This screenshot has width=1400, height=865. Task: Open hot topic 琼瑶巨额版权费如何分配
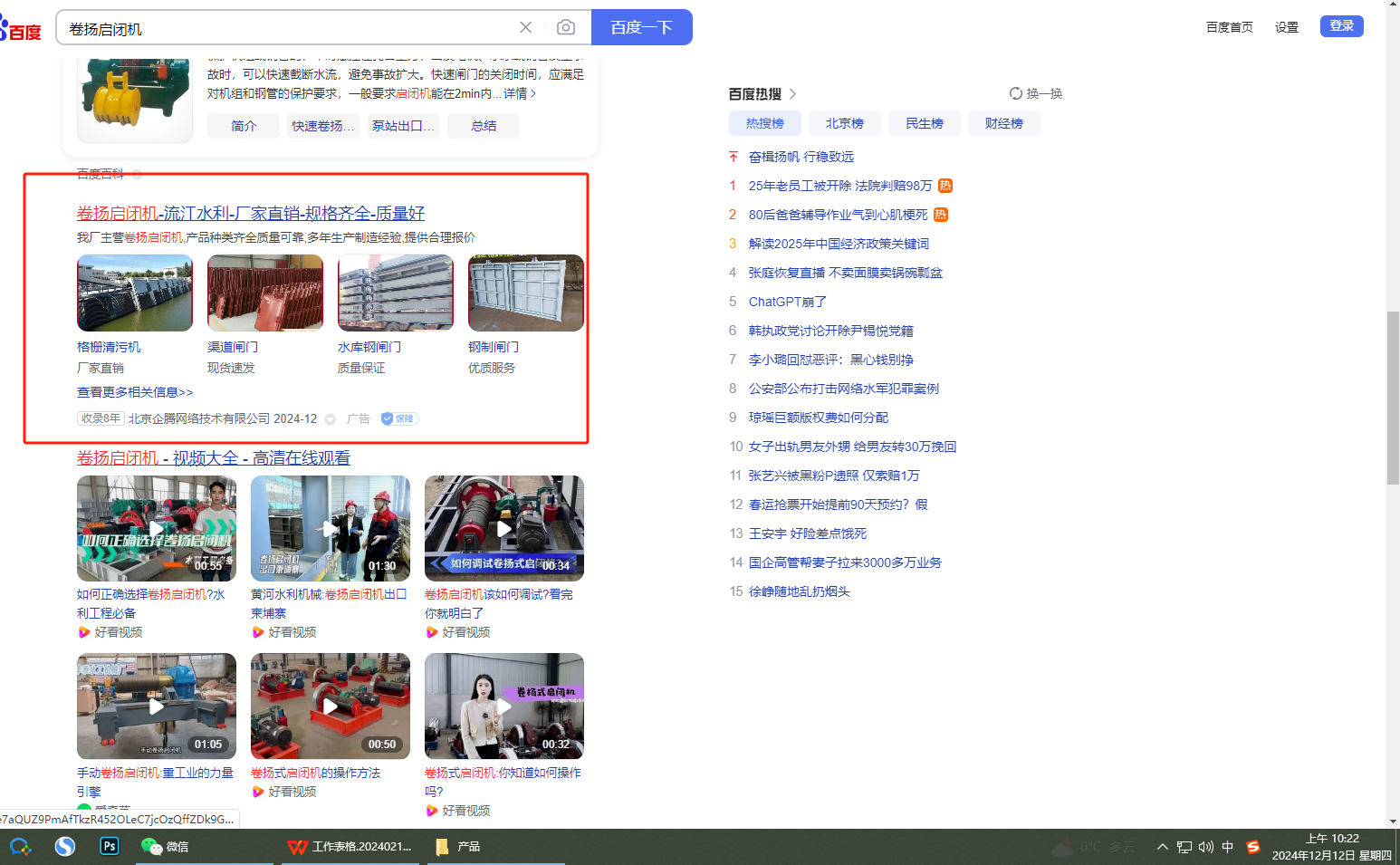click(819, 418)
